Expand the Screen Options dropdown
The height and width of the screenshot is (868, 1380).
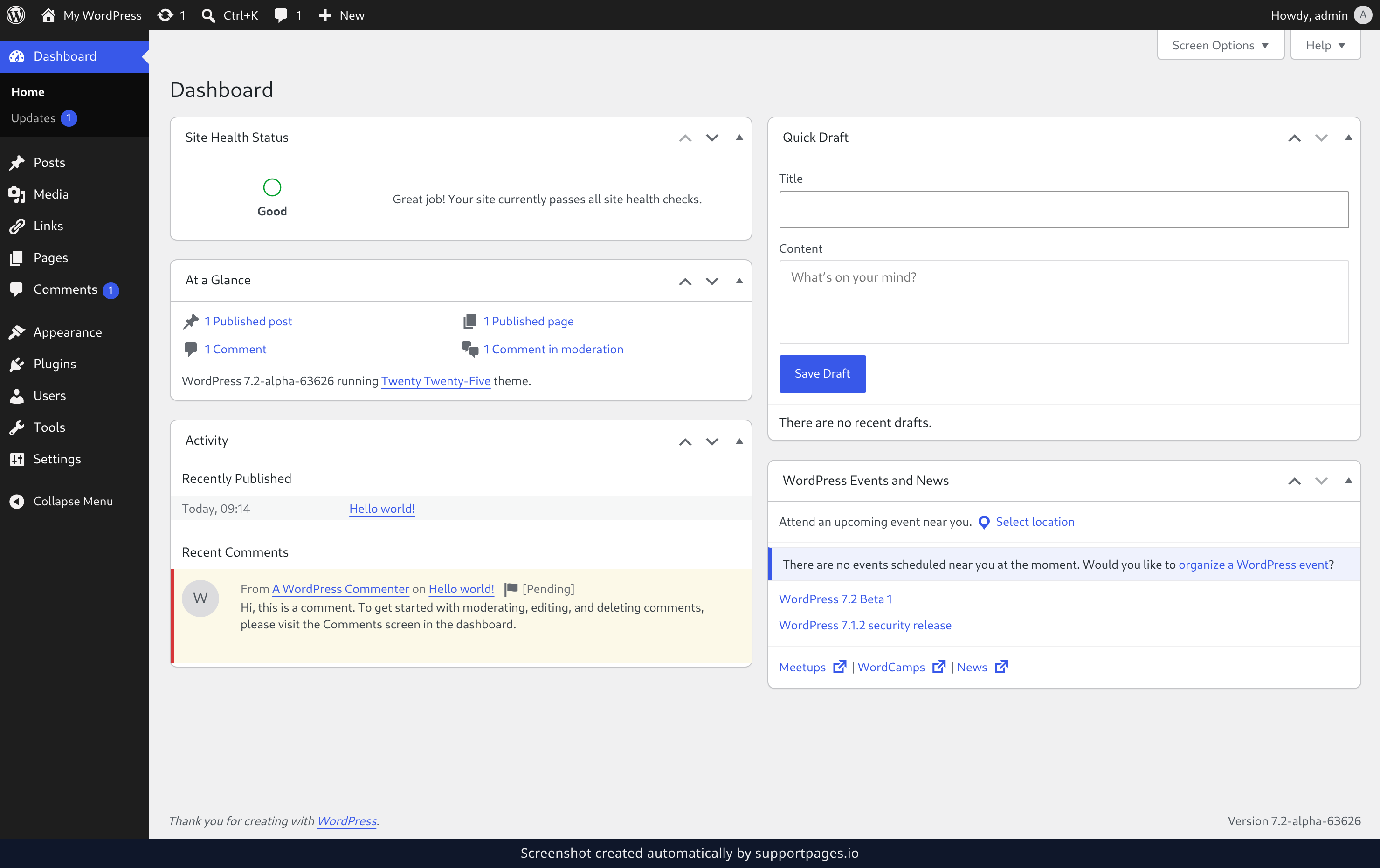[1221, 45]
